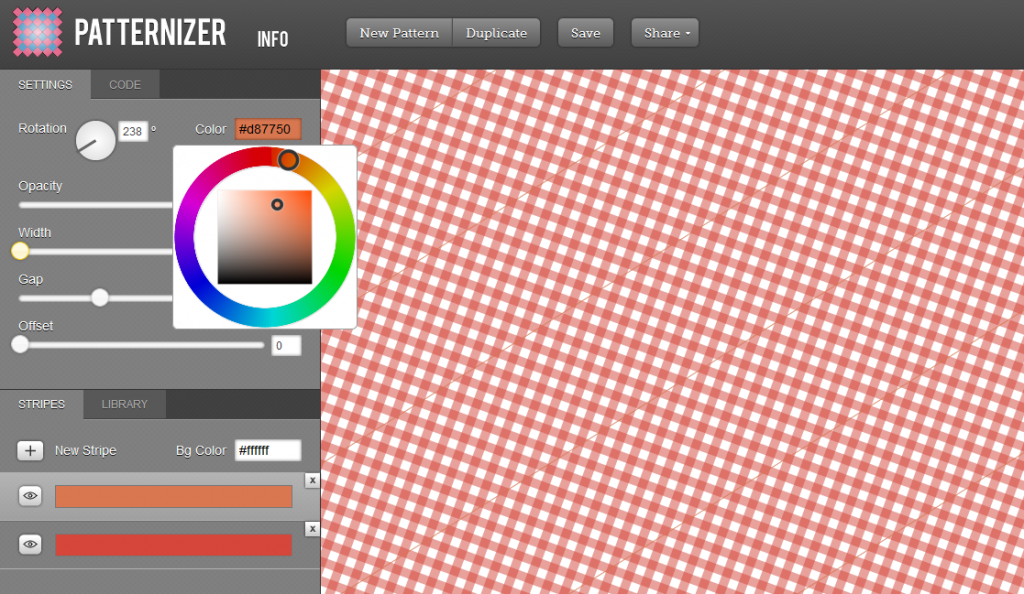
Task: Click the Patternizer logo icon
Action: coord(36,32)
